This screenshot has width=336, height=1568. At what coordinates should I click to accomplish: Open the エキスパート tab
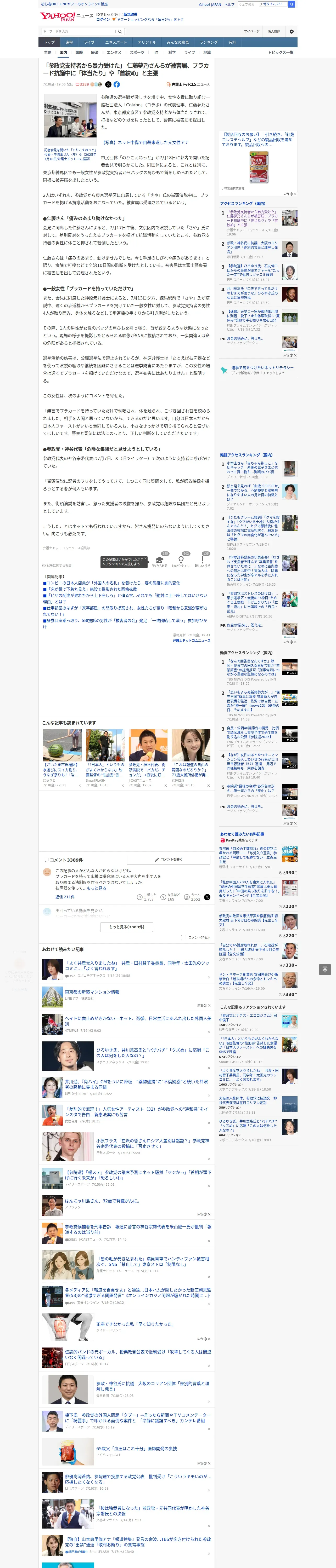point(116,43)
